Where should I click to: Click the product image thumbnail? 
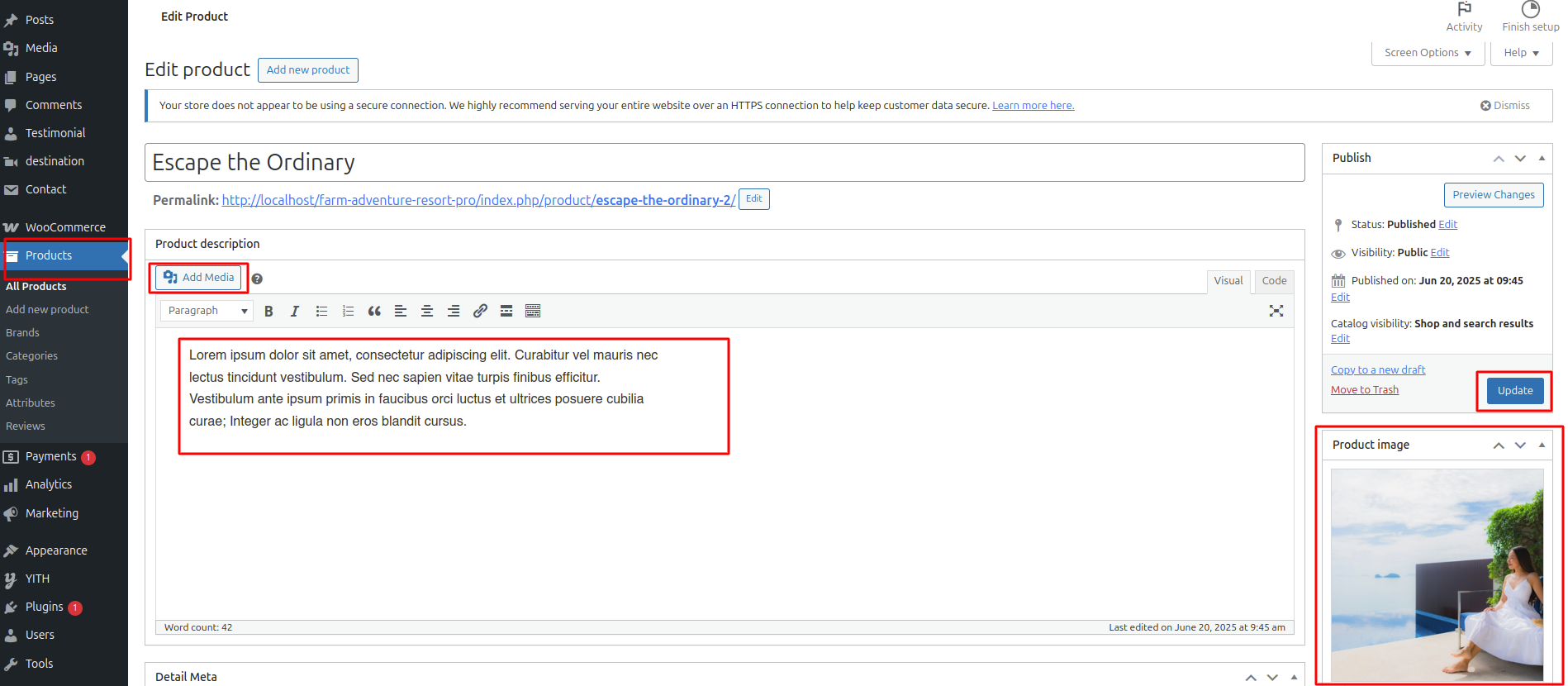[x=1437, y=574]
